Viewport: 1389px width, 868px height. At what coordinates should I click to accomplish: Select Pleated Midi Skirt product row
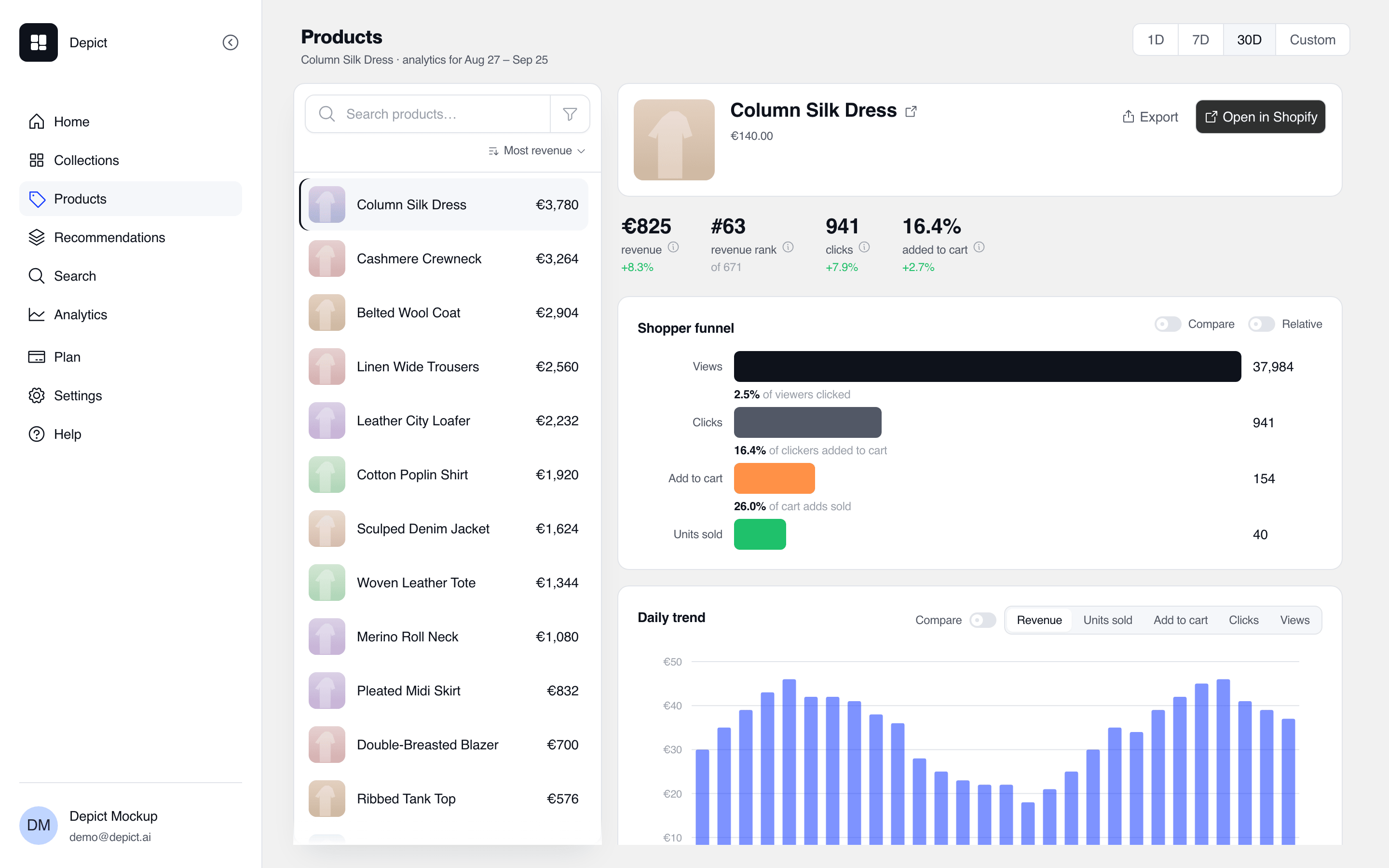pos(444,691)
